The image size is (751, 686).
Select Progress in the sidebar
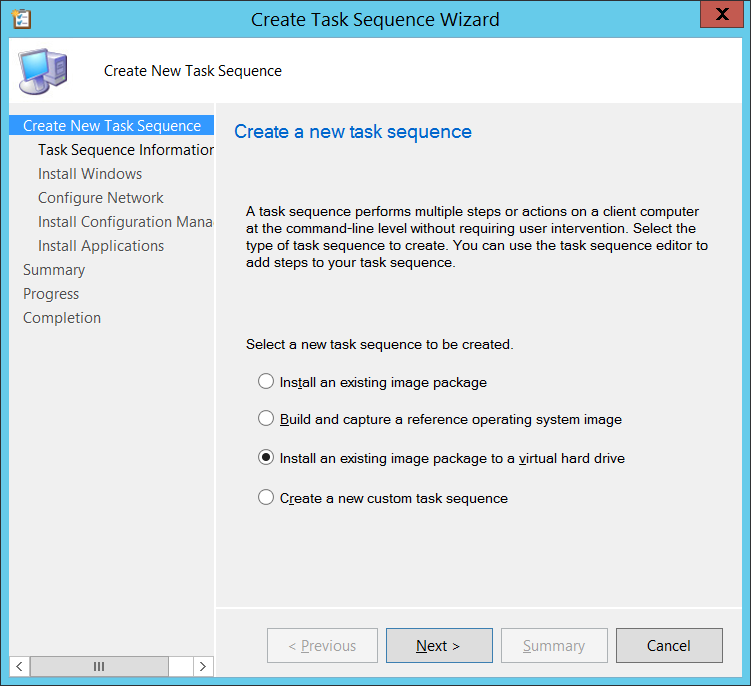pos(51,294)
